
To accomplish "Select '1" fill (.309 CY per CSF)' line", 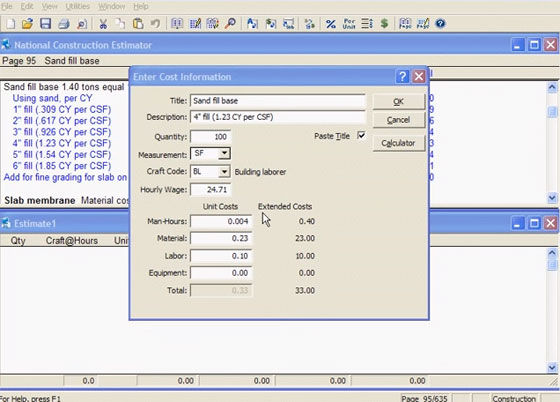I will pos(62,109).
